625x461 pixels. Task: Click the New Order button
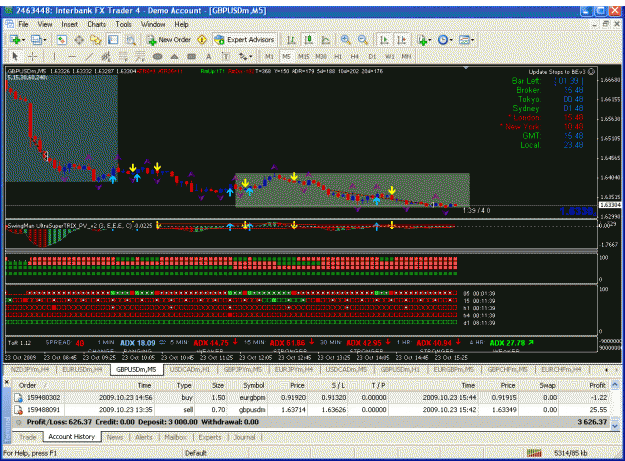(x=169, y=40)
